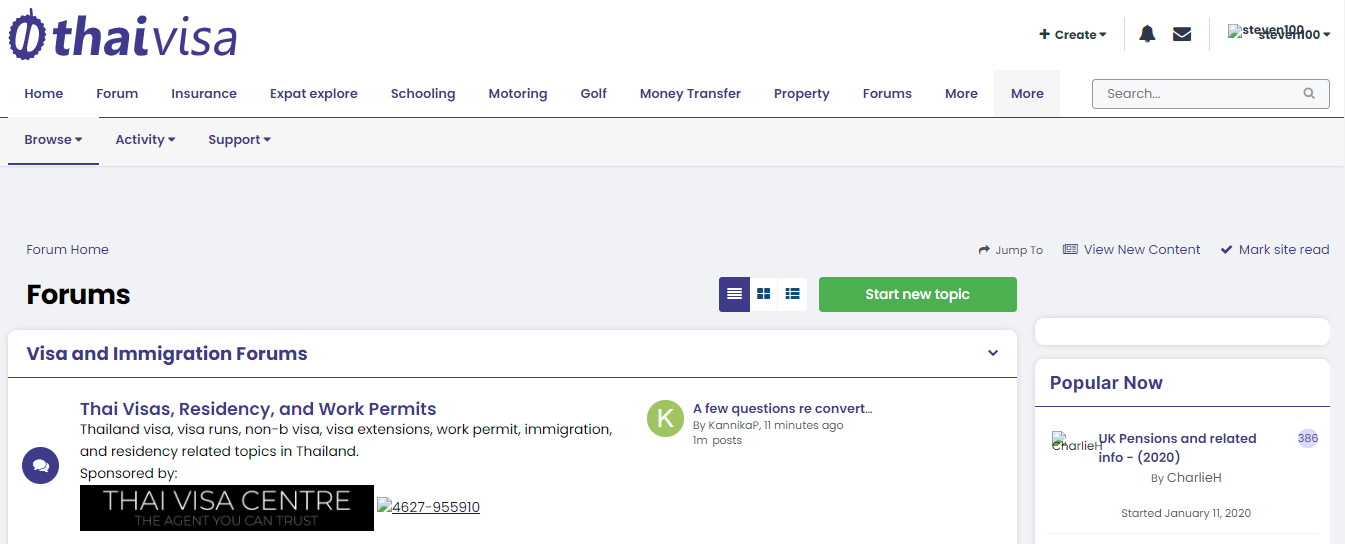Switch to grid view layout
Image resolution: width=1345 pixels, height=544 pixels.
click(763, 294)
